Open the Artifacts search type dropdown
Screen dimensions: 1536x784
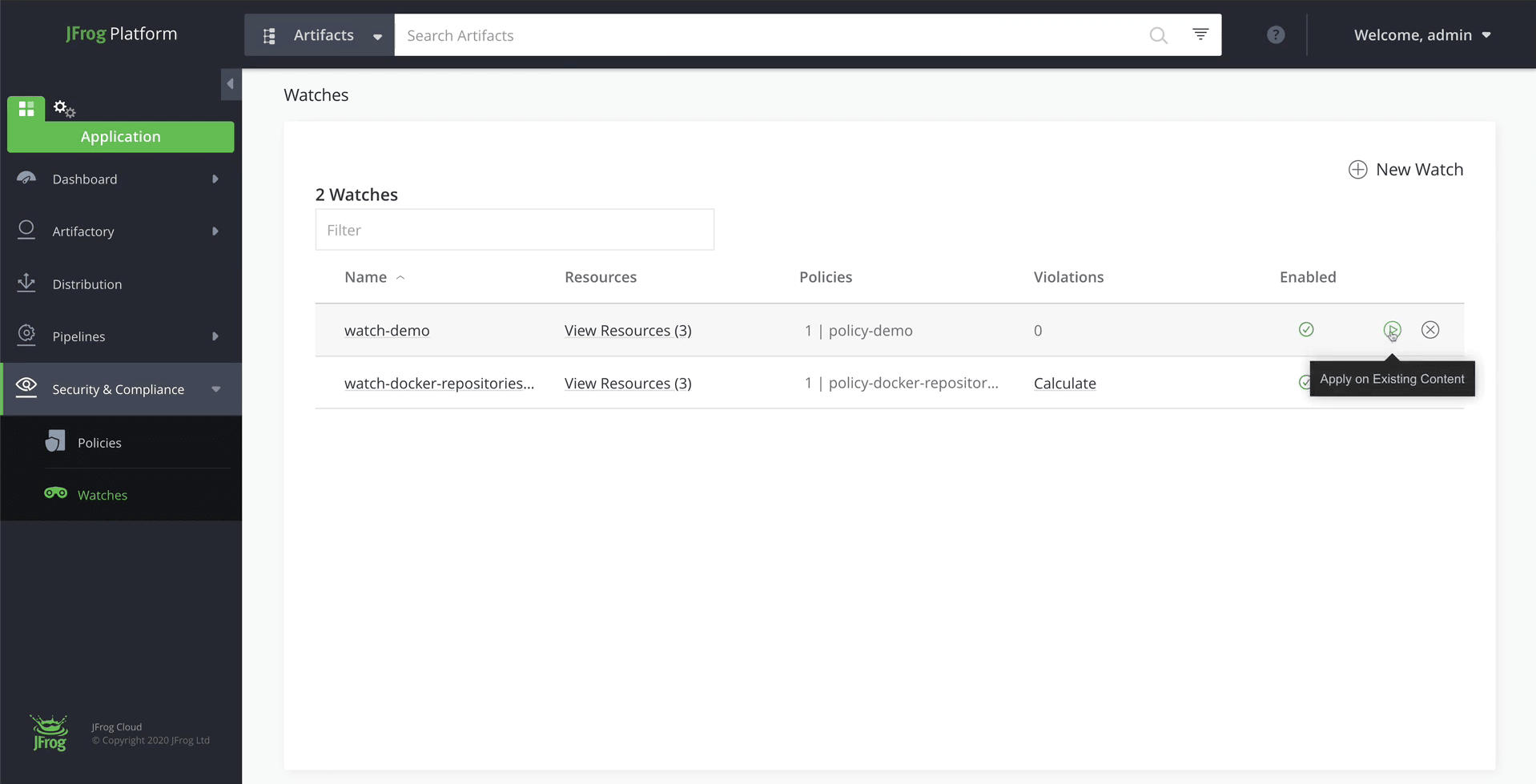tap(320, 35)
